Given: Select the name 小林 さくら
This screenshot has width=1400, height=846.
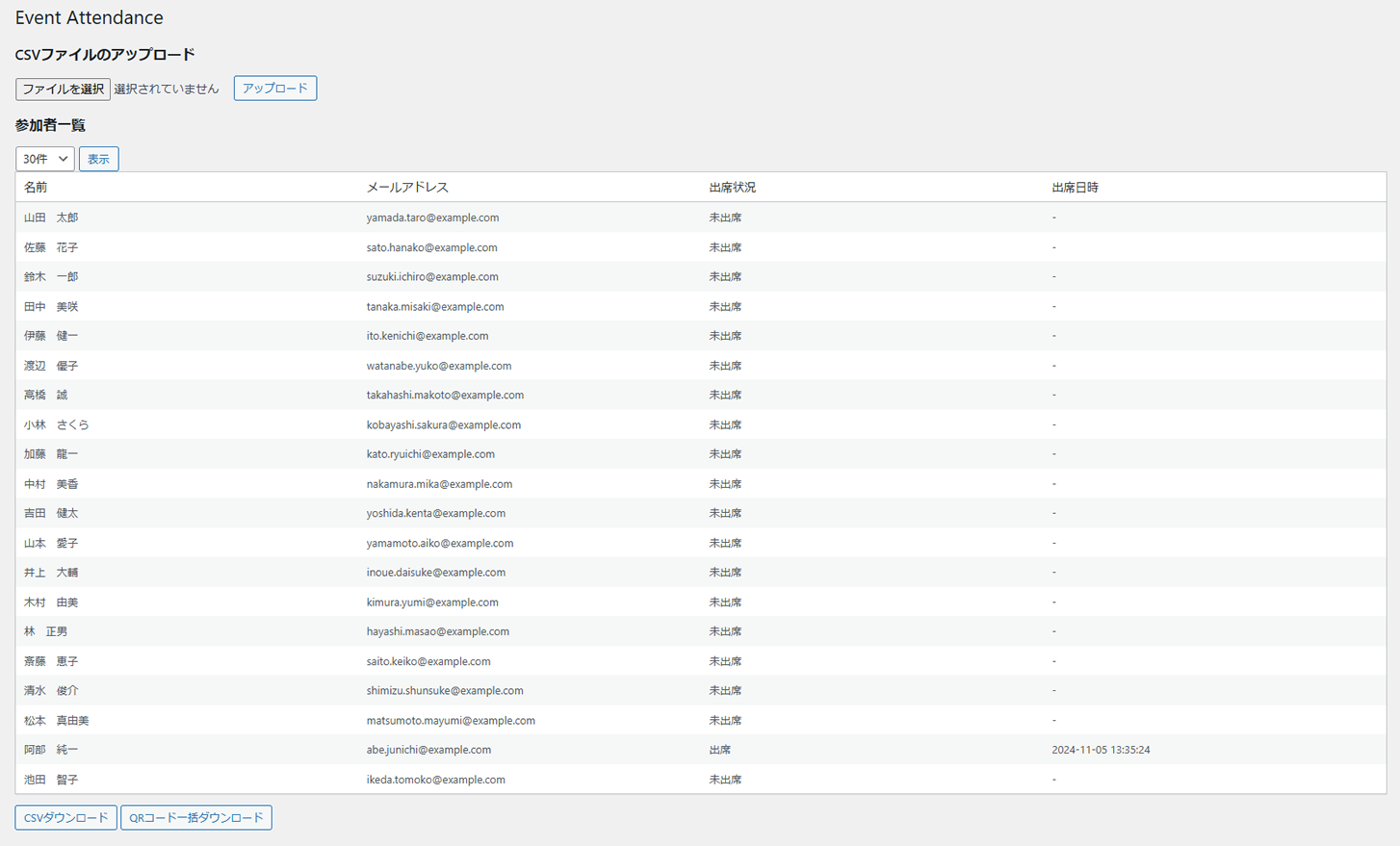Looking at the screenshot, I should coord(56,424).
